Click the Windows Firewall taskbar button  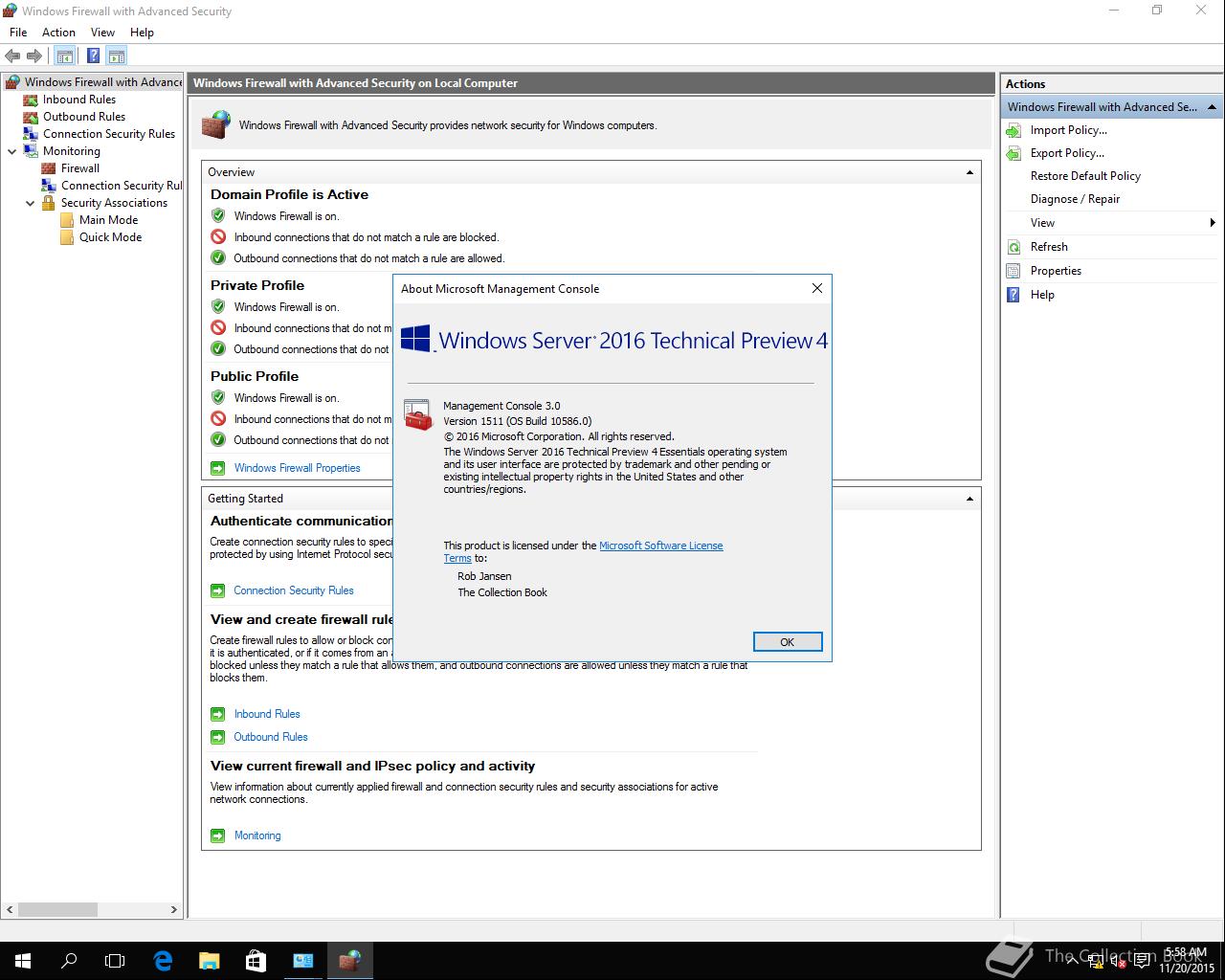[349, 961]
